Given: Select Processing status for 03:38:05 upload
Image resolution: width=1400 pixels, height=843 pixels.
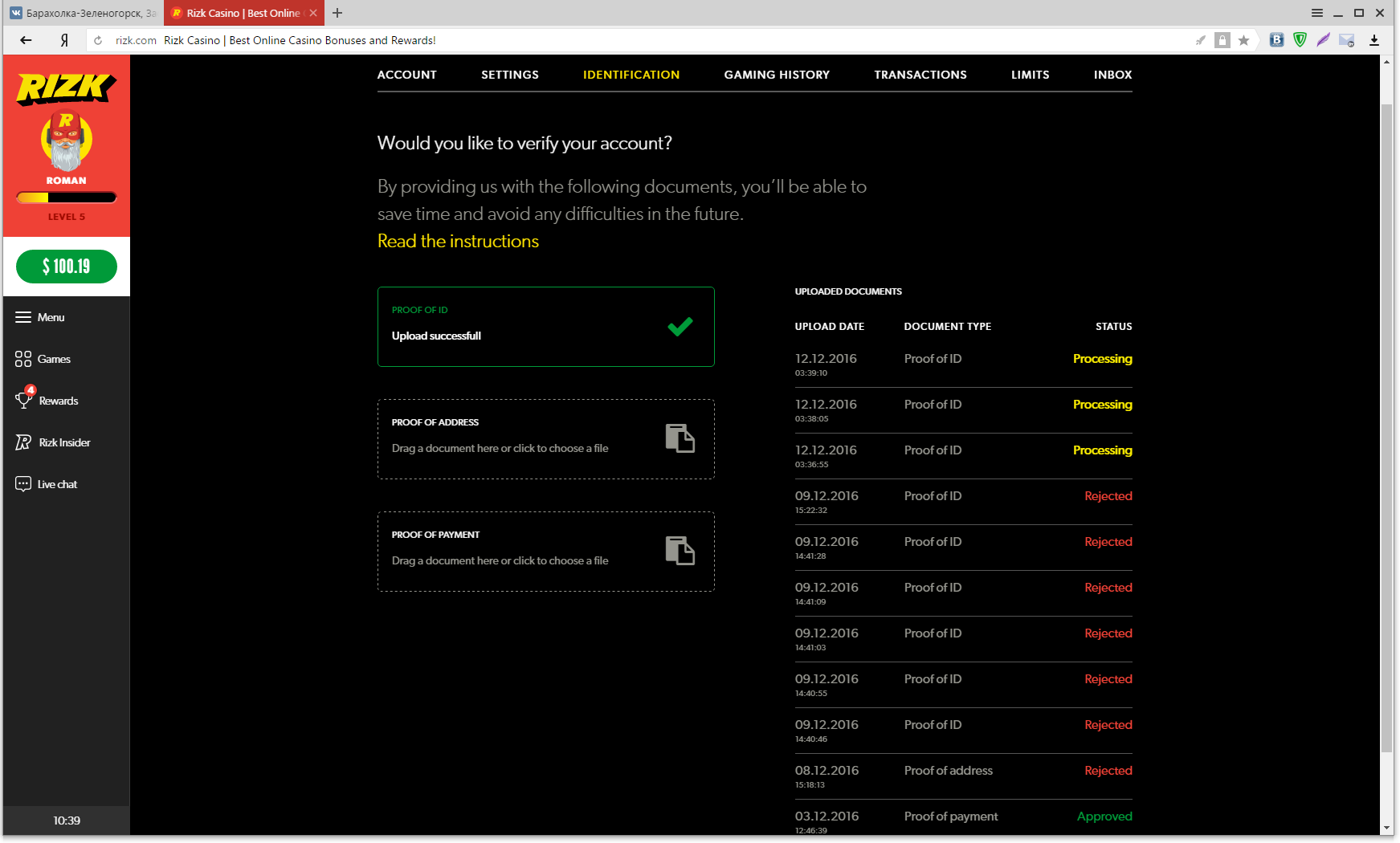Looking at the screenshot, I should (1103, 405).
